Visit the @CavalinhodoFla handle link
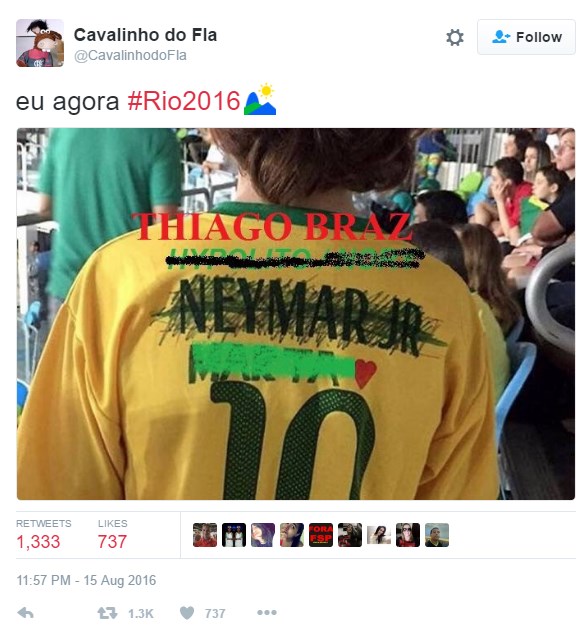This screenshot has height=637, width=583. pyautogui.click(x=130, y=55)
